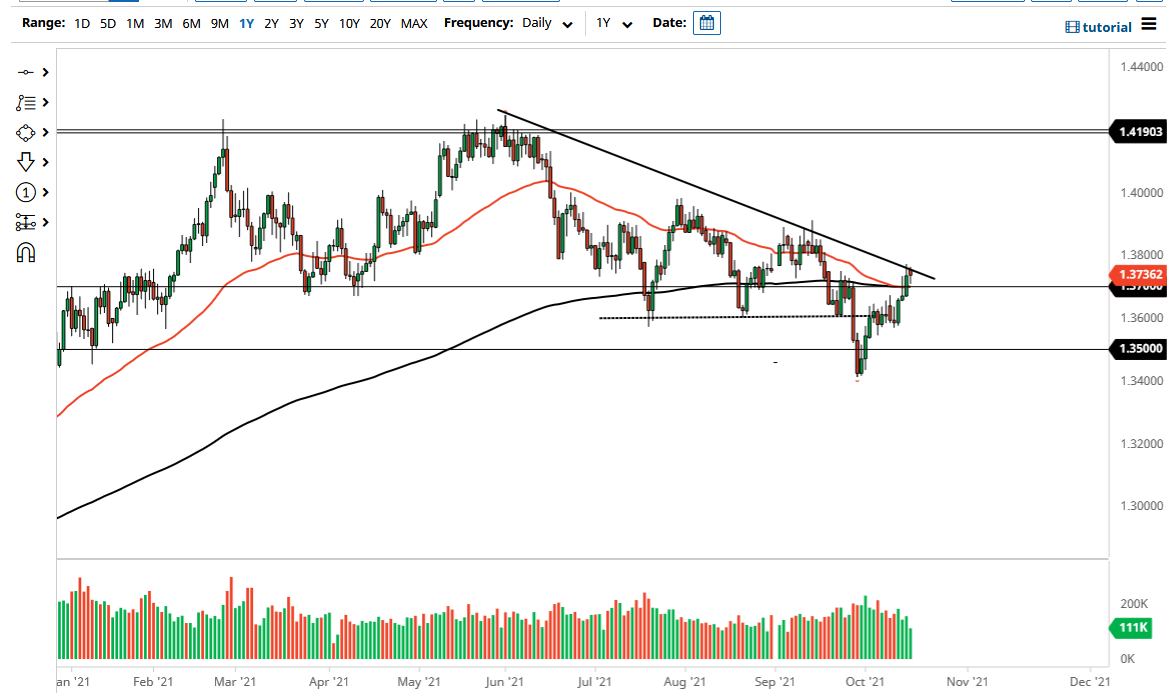Select the ellipse shape drawing tool

point(26,132)
